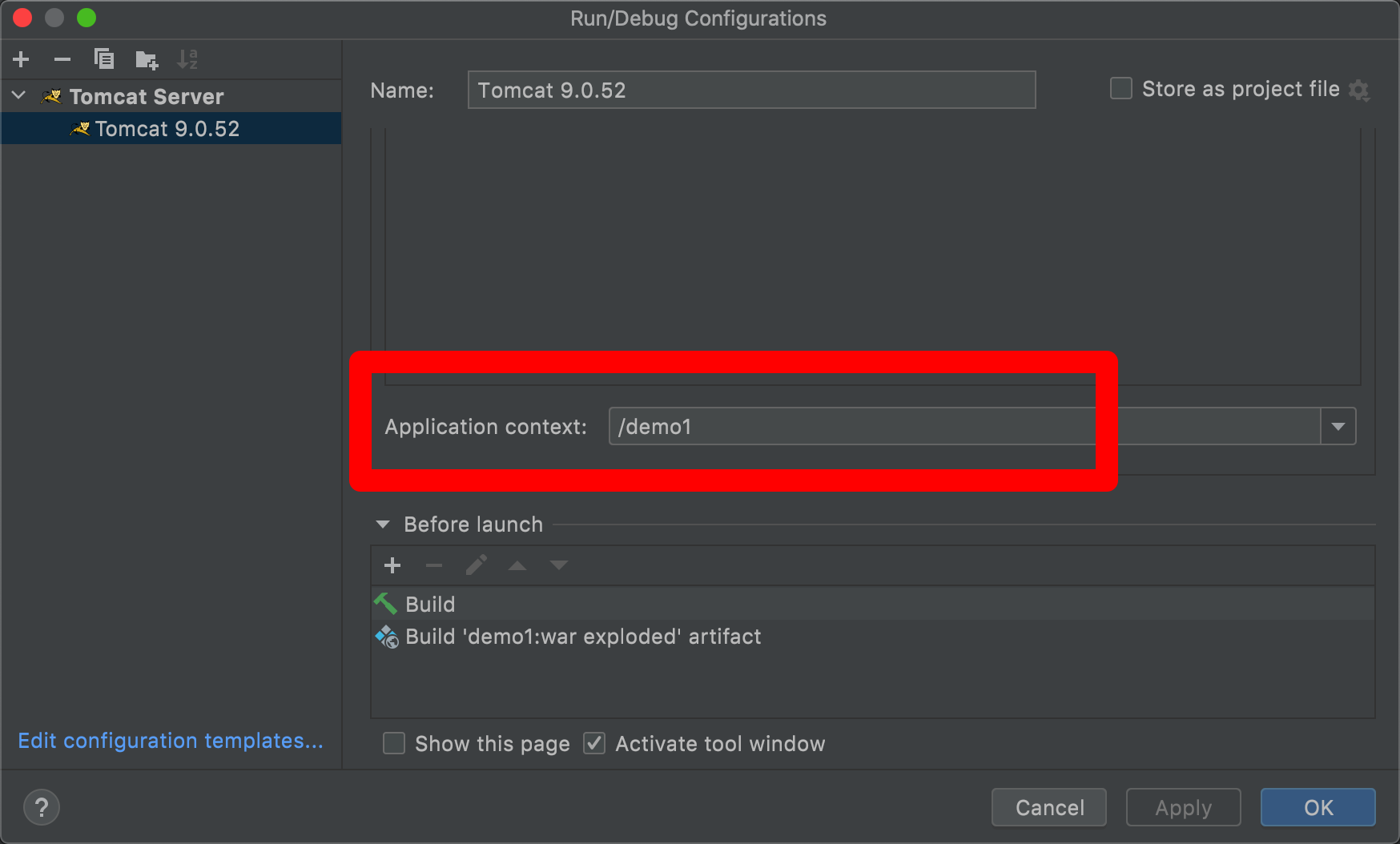
Task: Enable Show this page checkbox
Action: (394, 743)
